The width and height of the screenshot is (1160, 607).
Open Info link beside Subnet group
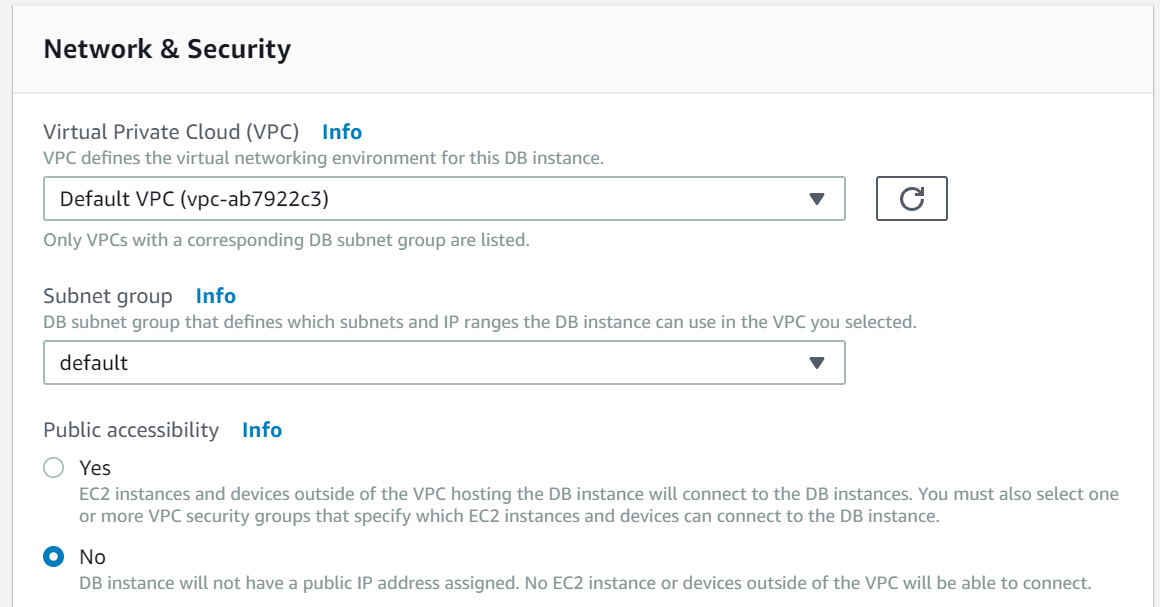click(216, 296)
